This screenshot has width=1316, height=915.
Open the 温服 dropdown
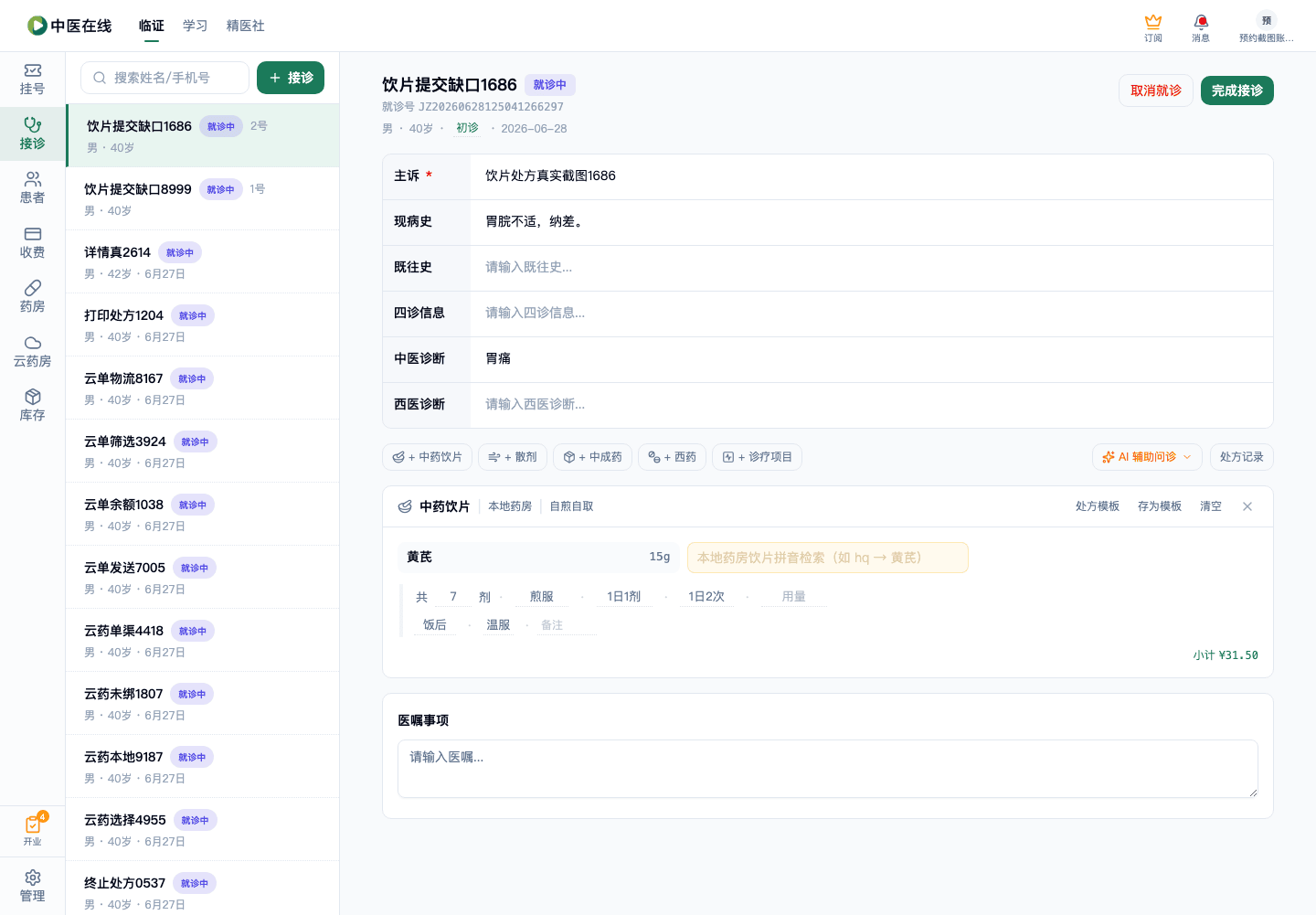coord(498,625)
